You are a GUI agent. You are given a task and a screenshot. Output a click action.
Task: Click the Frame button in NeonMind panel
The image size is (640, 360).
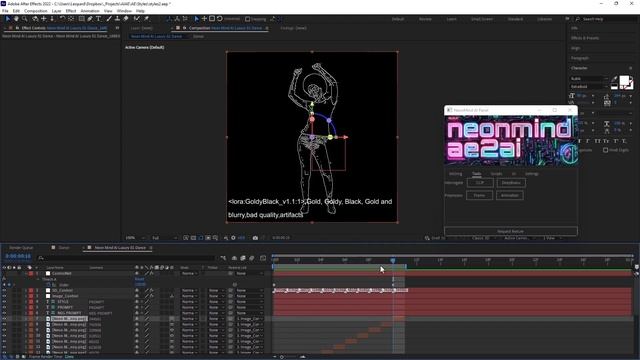pyautogui.click(x=479, y=196)
